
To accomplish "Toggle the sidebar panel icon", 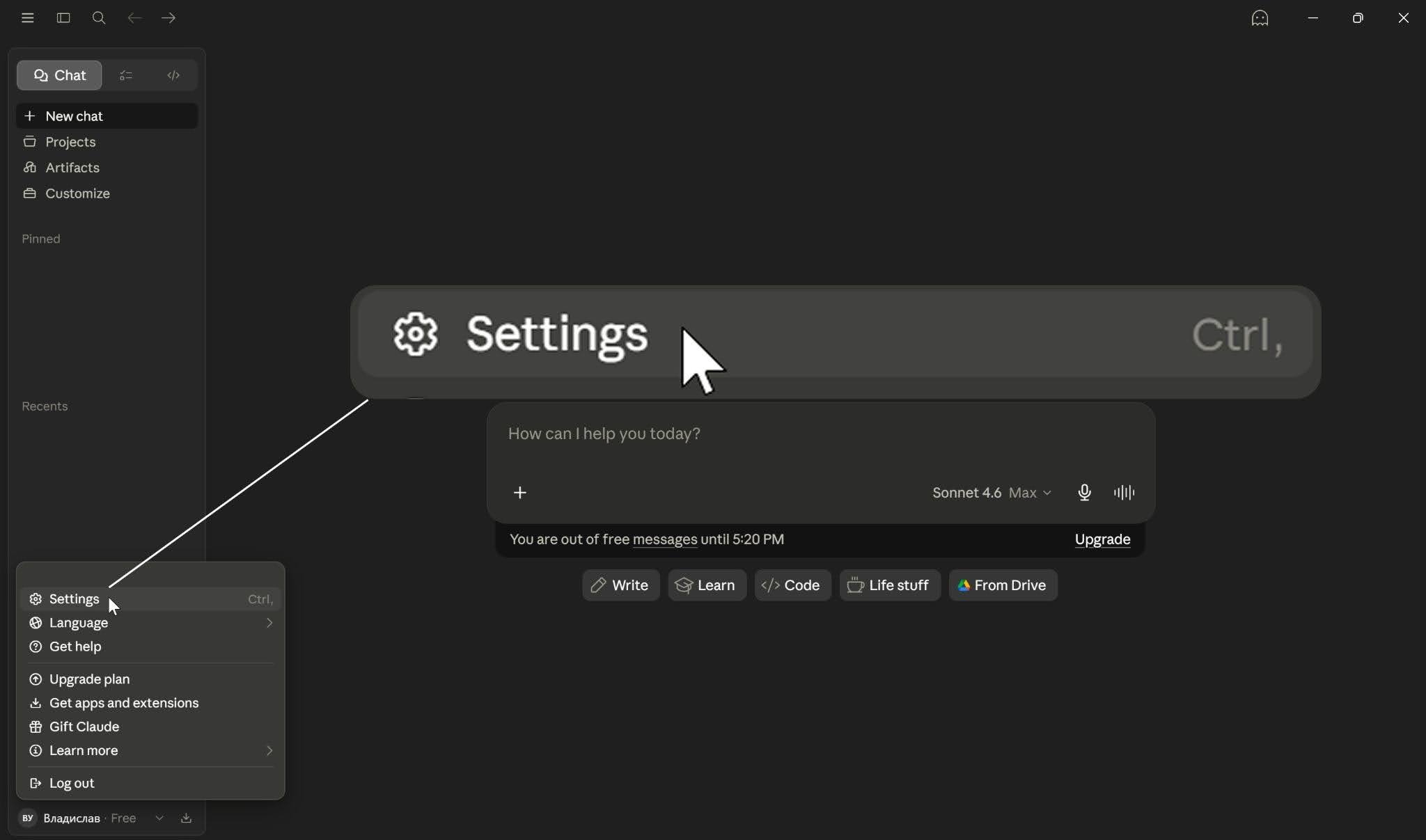I will click(x=63, y=18).
